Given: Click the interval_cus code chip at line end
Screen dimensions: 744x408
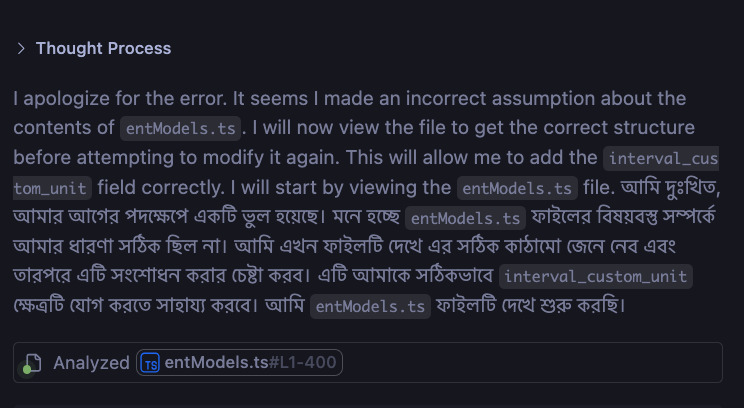Looking at the screenshot, I should pyautogui.click(x=661, y=158).
